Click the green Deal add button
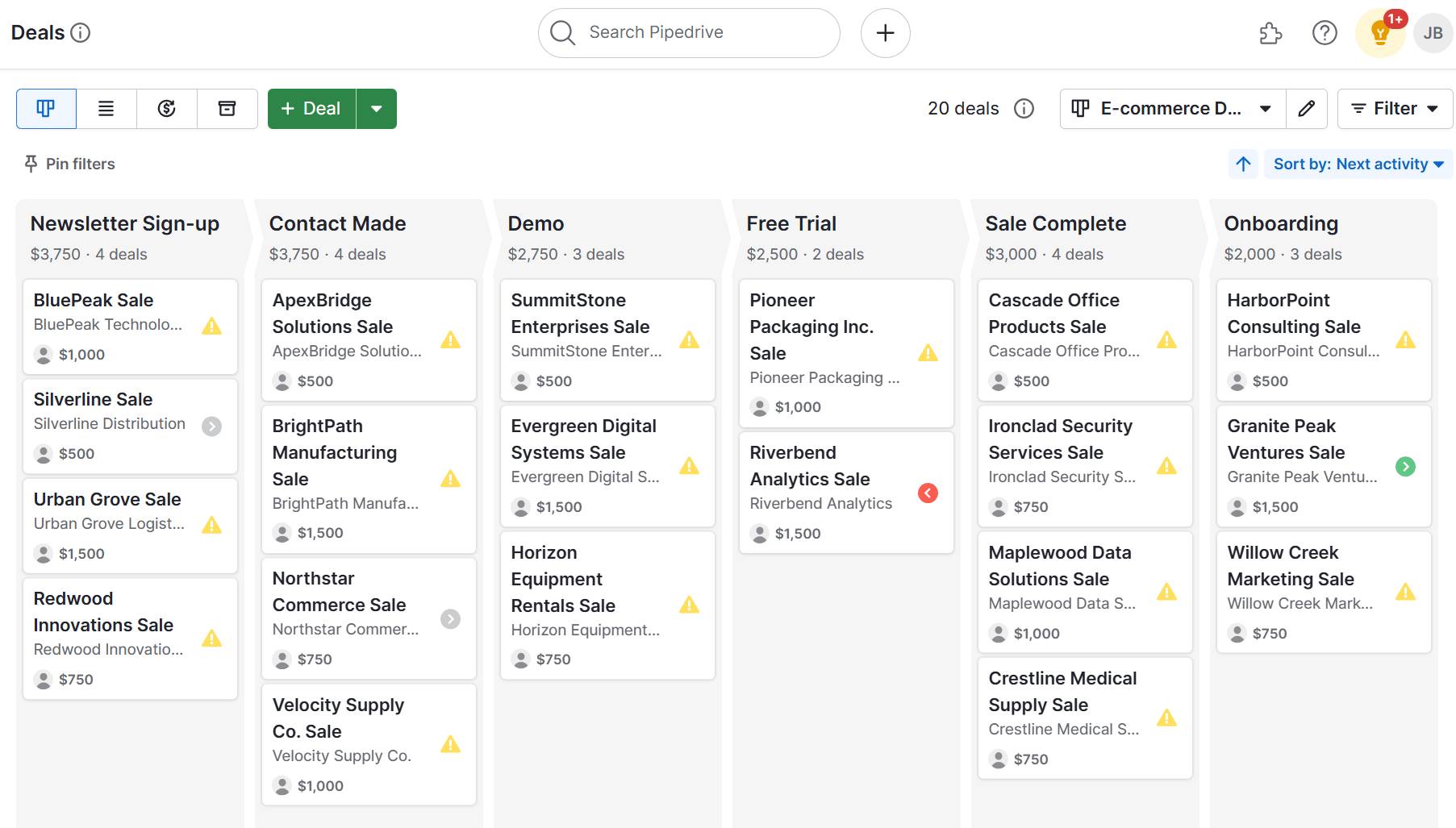Image resolution: width=1456 pixels, height=828 pixels. pos(311,109)
